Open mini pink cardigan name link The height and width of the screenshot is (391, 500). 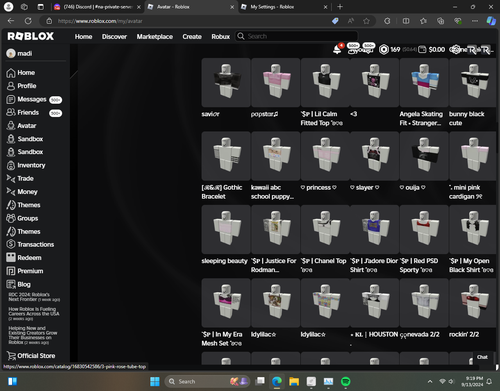(x=466, y=192)
